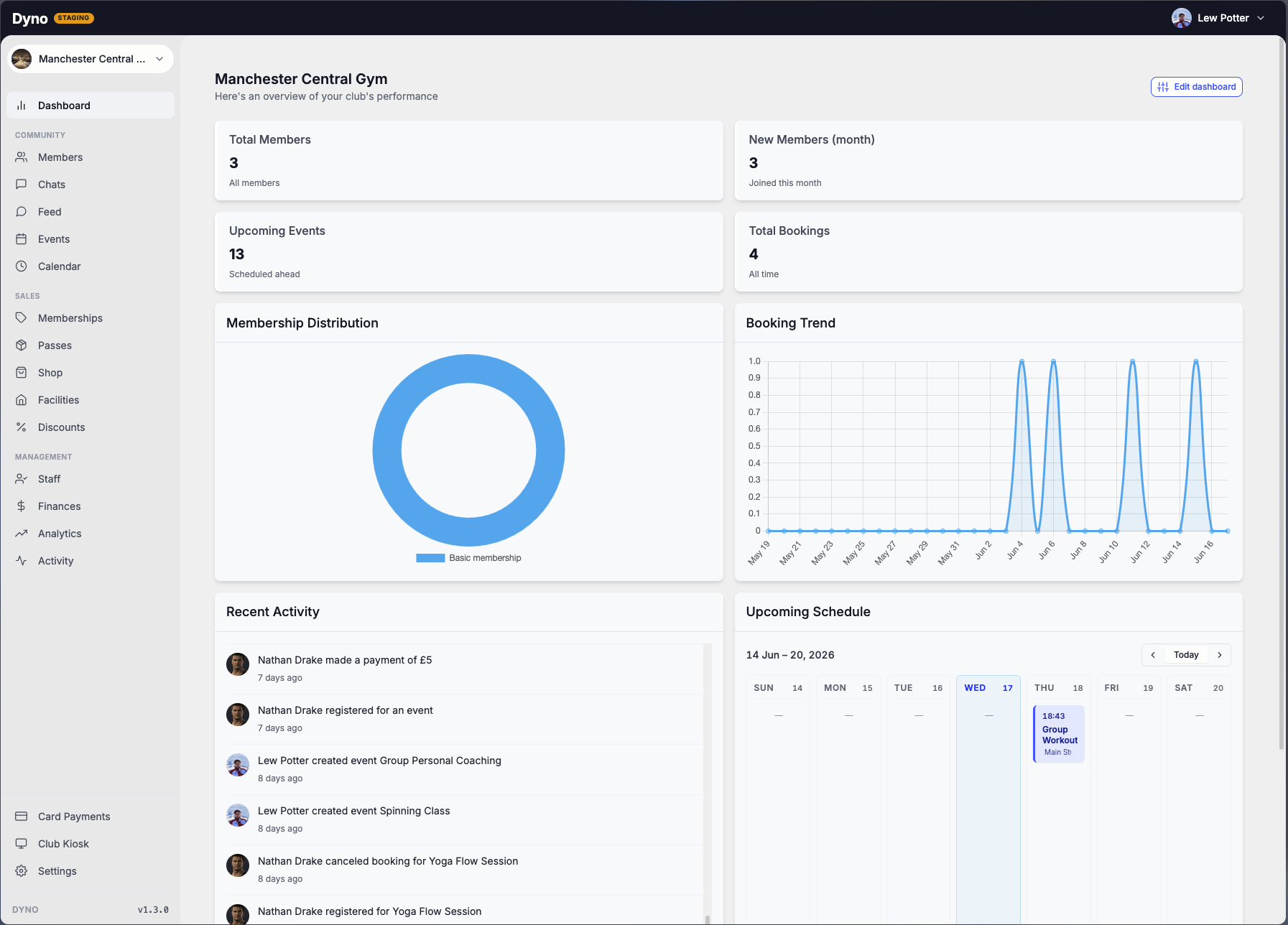Click the Settings gear icon
This screenshot has width=1288, height=925.
(22, 871)
